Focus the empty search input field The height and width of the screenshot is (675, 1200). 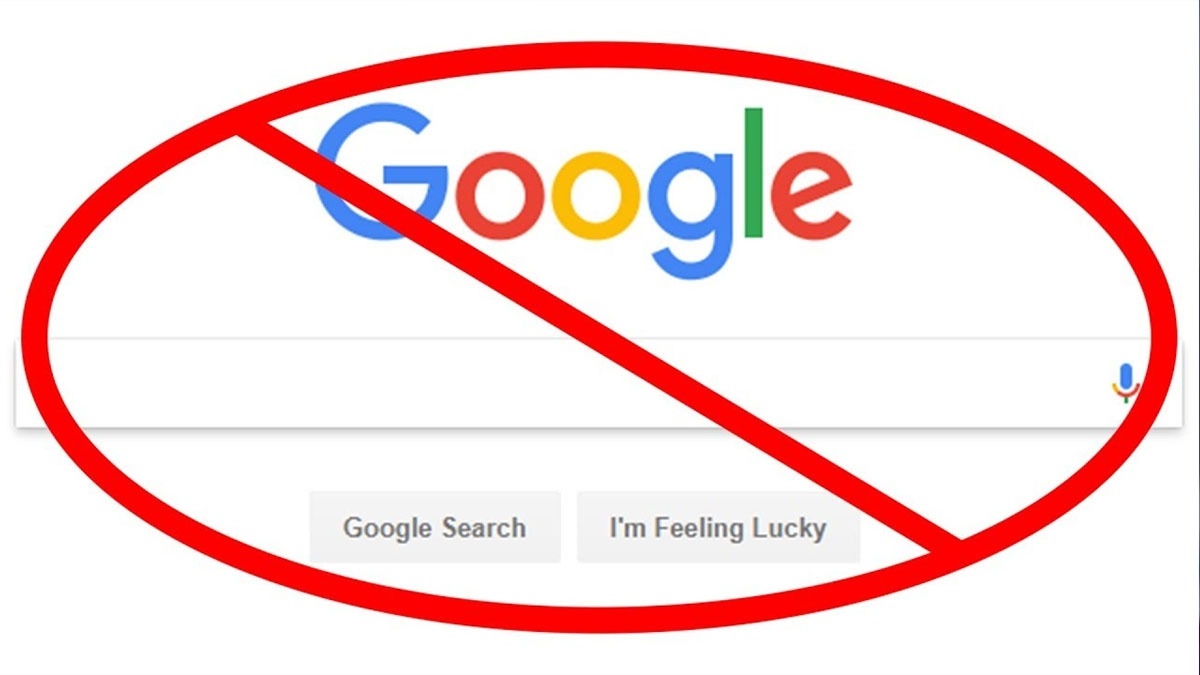tap(599, 383)
